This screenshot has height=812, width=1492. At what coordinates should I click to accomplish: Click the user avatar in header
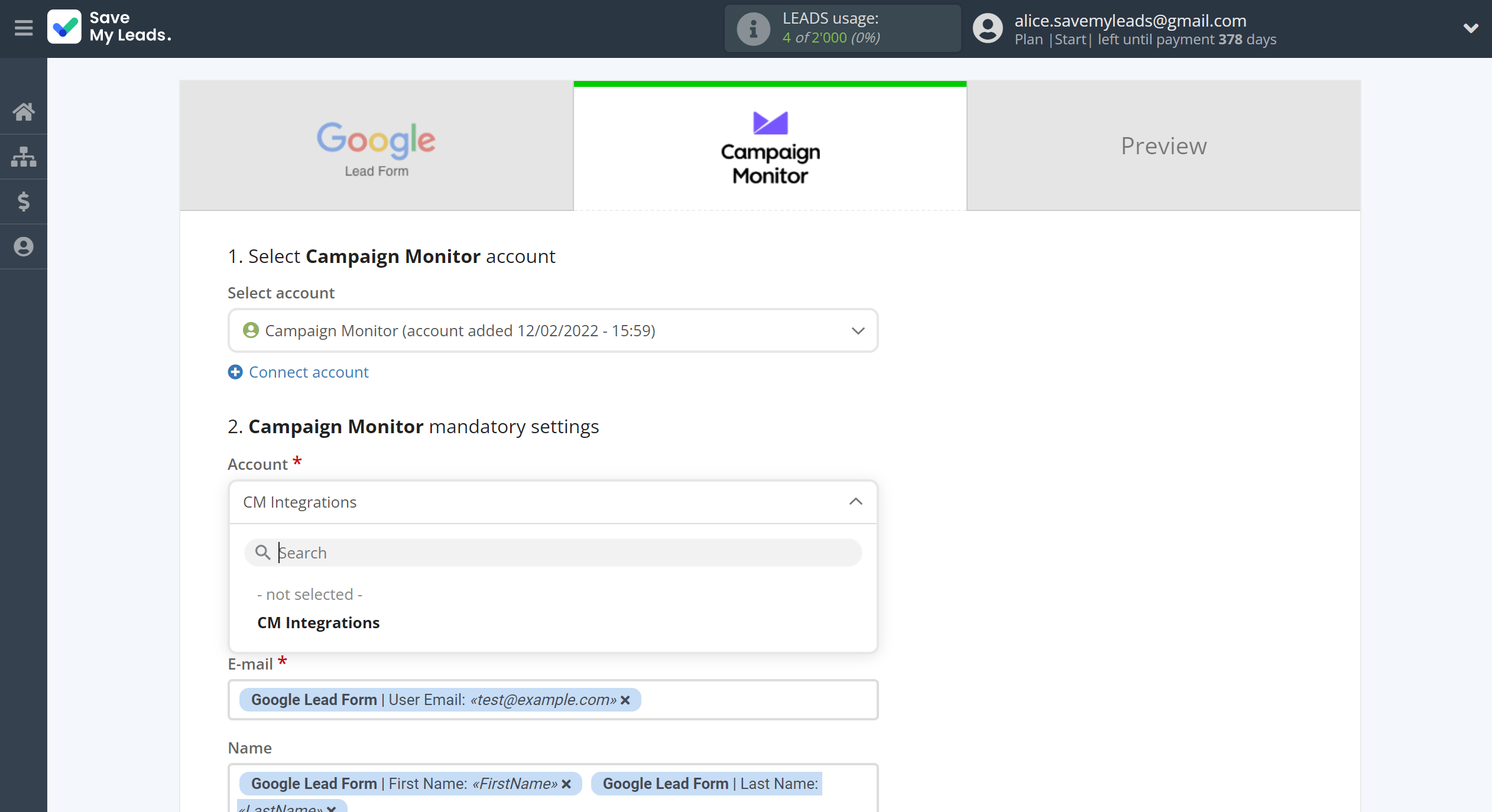[x=988, y=28]
